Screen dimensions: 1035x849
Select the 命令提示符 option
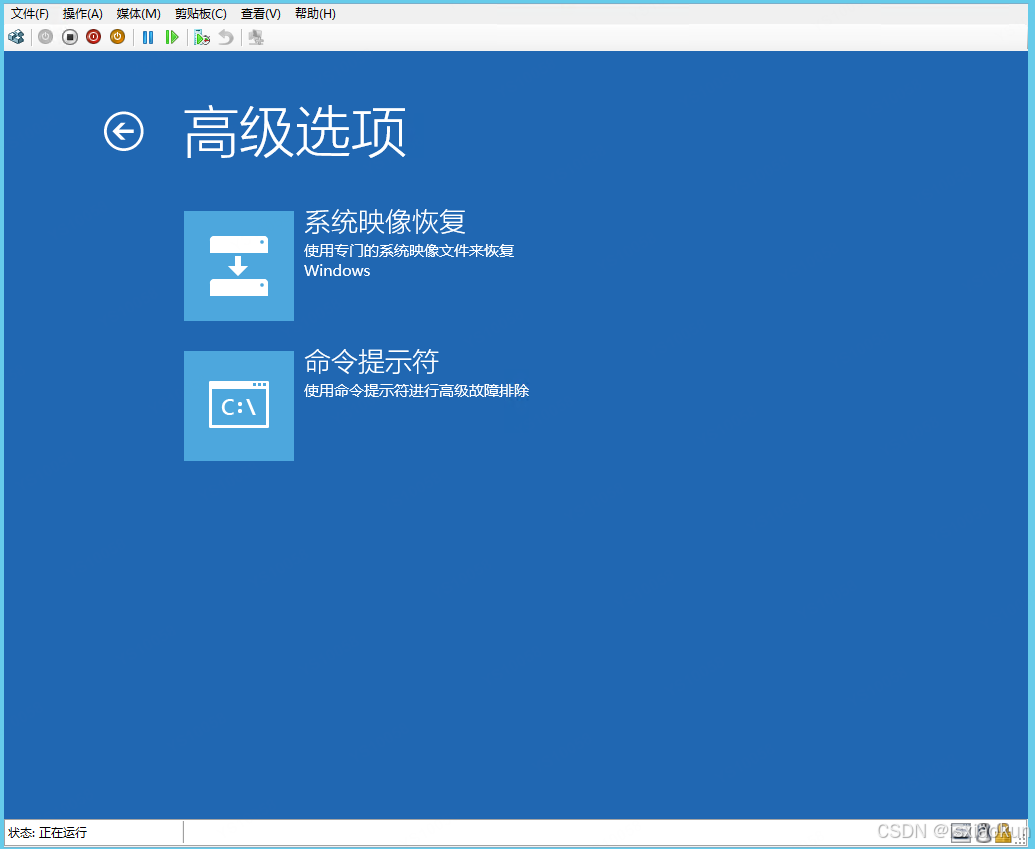click(x=370, y=362)
